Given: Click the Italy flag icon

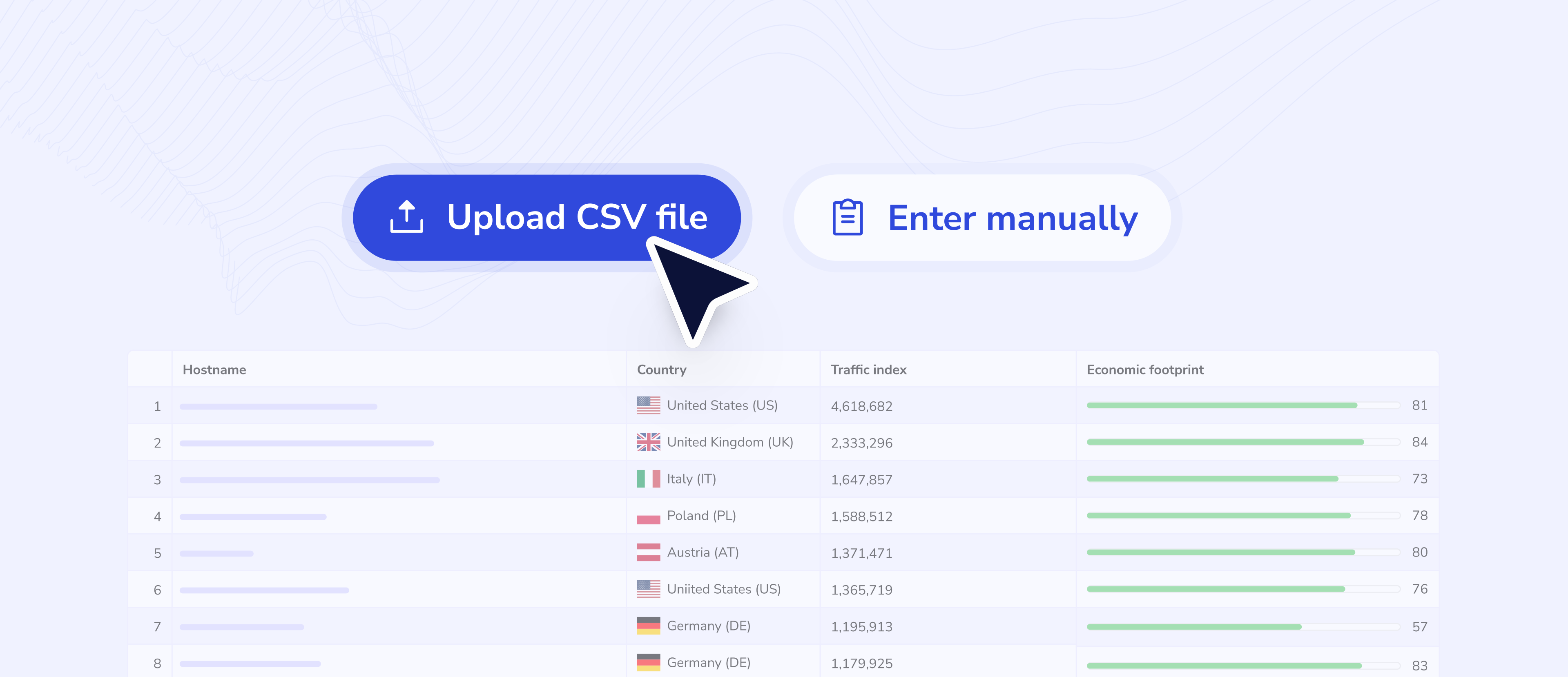Looking at the screenshot, I should [x=648, y=479].
